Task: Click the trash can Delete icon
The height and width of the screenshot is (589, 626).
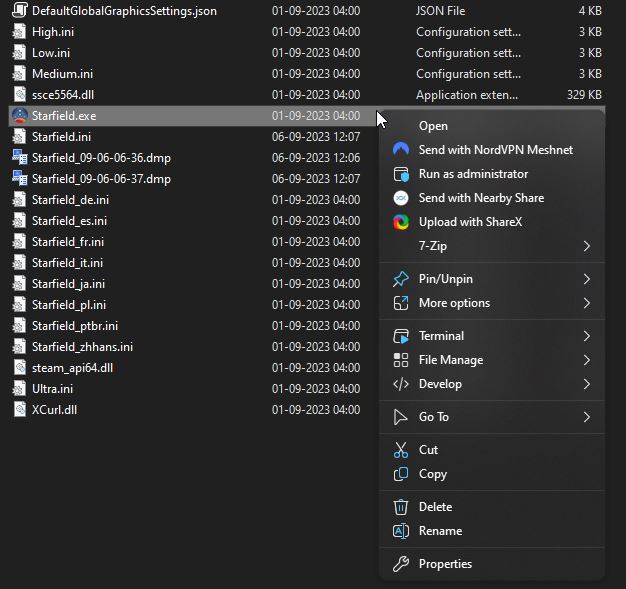Action: click(401, 507)
